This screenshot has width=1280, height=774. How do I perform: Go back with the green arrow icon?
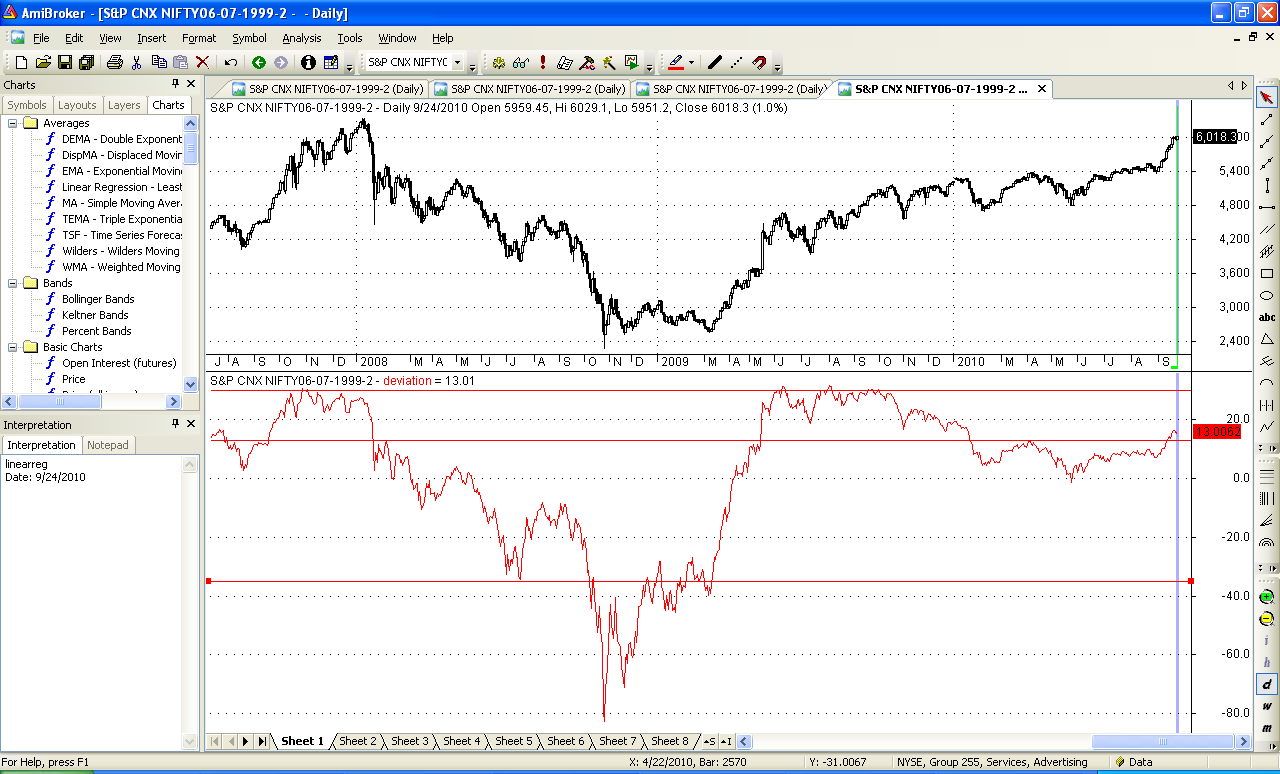259,62
